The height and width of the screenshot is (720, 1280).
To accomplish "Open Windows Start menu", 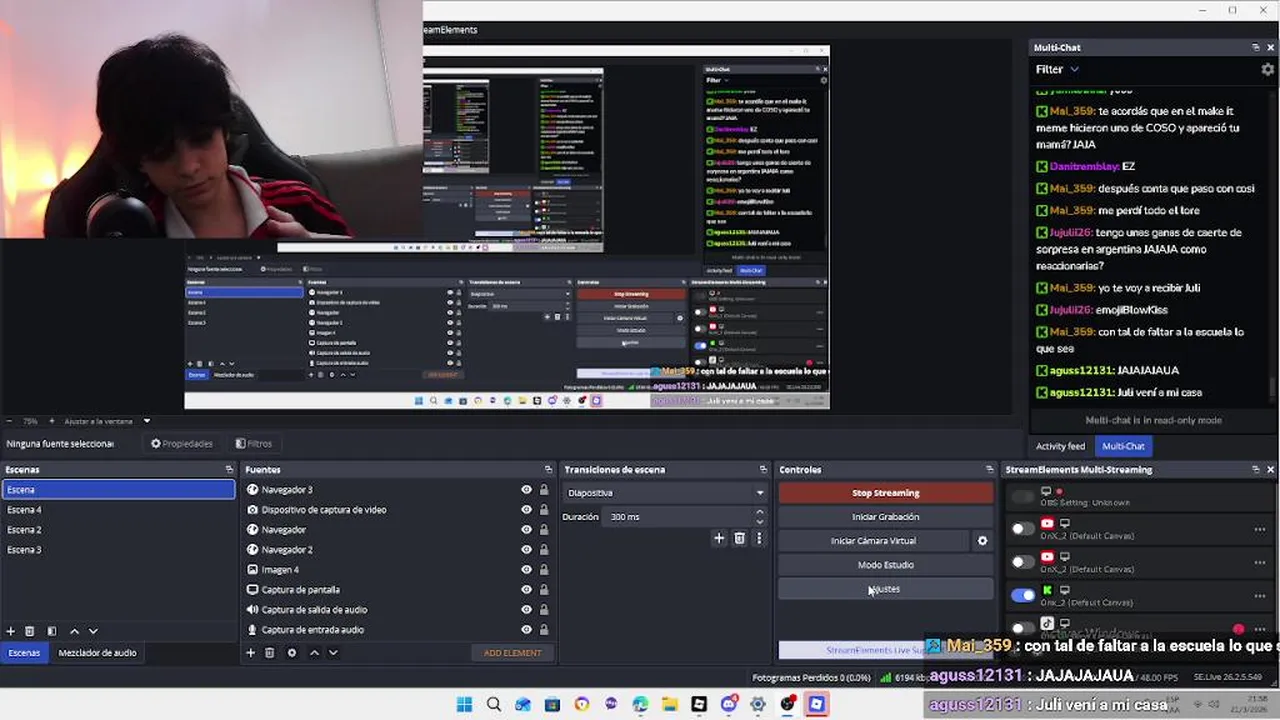I will [x=464, y=705].
